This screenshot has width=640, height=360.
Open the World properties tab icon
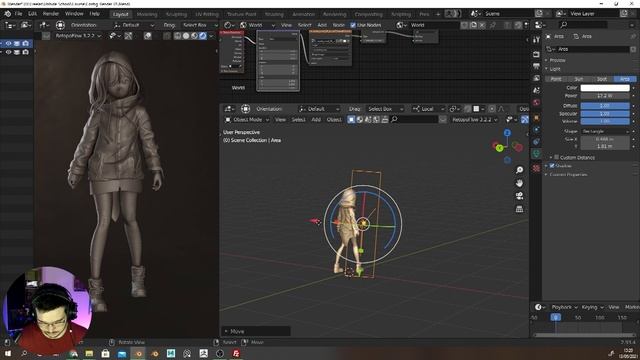coord(536,102)
